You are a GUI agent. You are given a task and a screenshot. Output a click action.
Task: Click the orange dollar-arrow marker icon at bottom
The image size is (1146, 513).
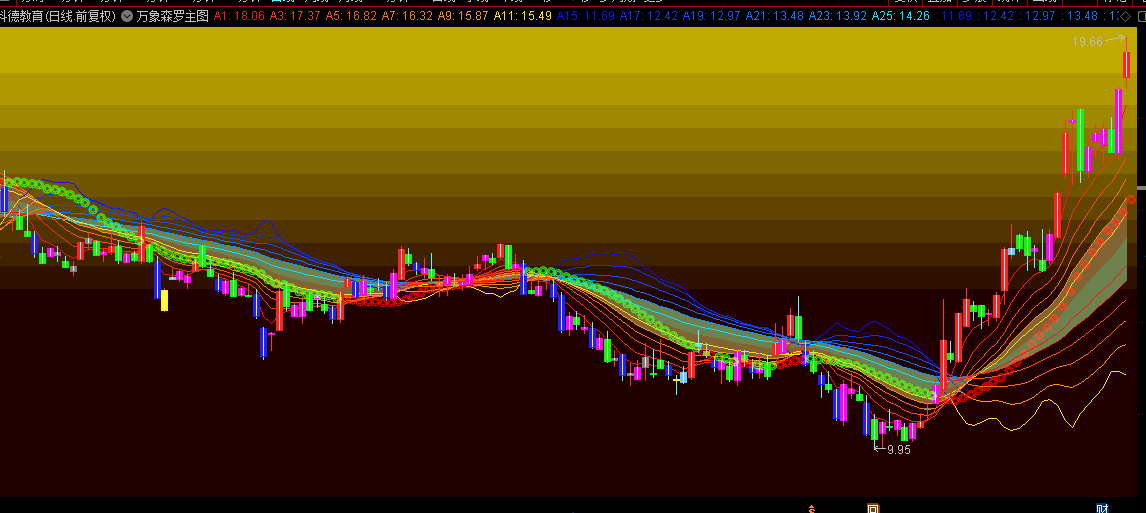click(810, 508)
